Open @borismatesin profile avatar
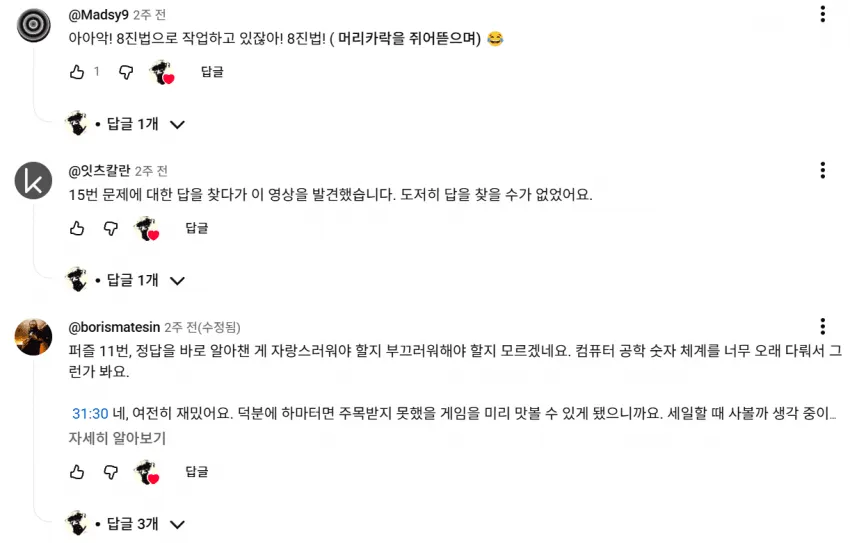This screenshot has height=543, width=850. coord(33,337)
